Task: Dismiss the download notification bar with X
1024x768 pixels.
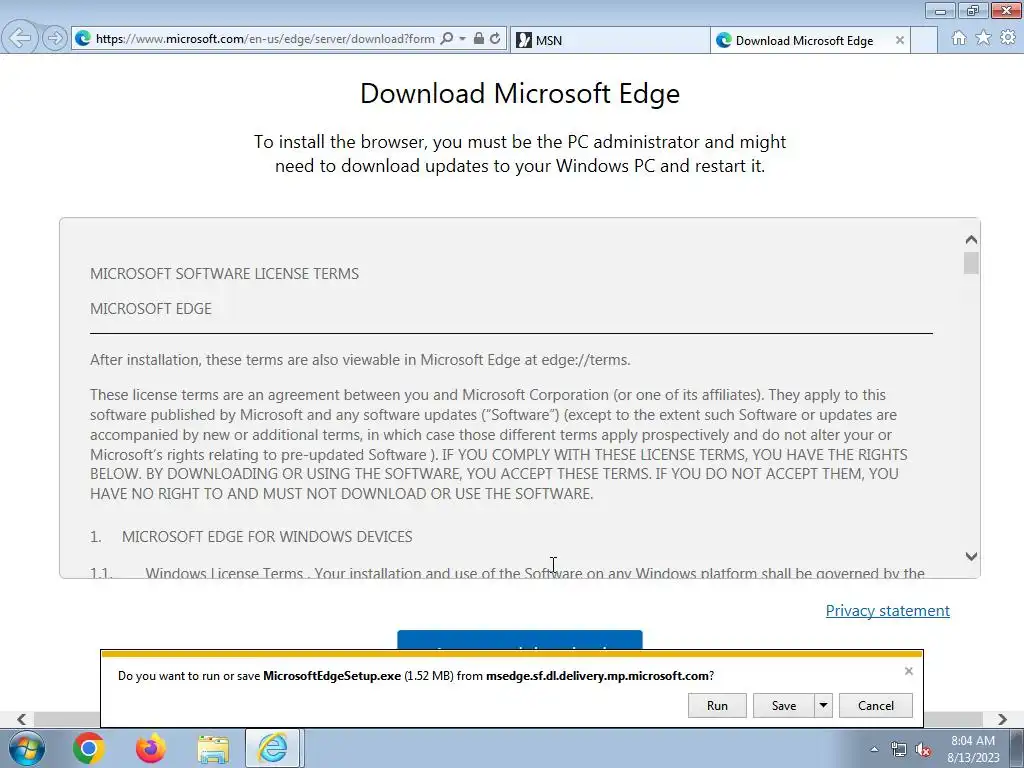Action: [x=908, y=671]
